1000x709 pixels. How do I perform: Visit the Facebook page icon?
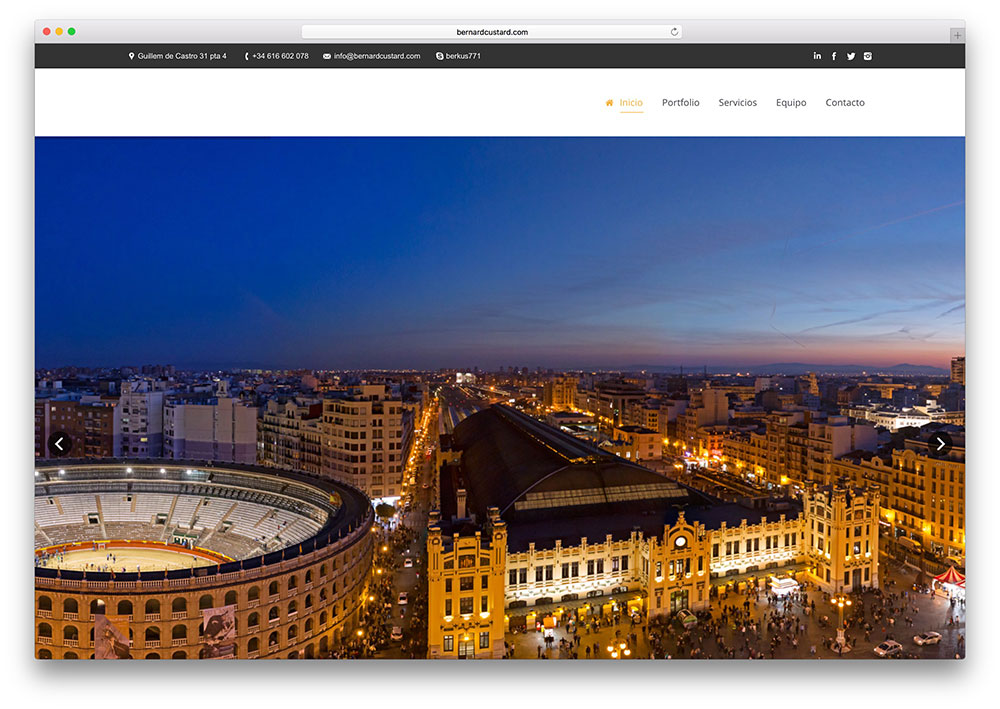[834, 56]
